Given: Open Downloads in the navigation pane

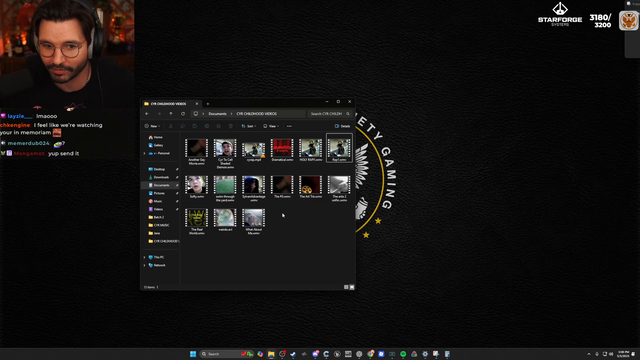Looking at the screenshot, I should coord(161,177).
